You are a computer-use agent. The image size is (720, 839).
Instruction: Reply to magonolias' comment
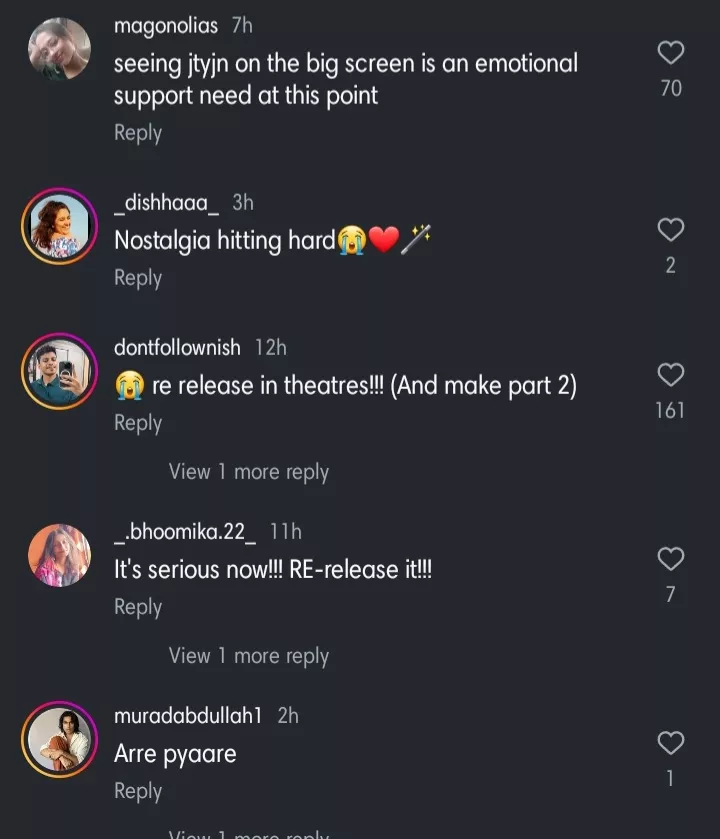click(138, 133)
